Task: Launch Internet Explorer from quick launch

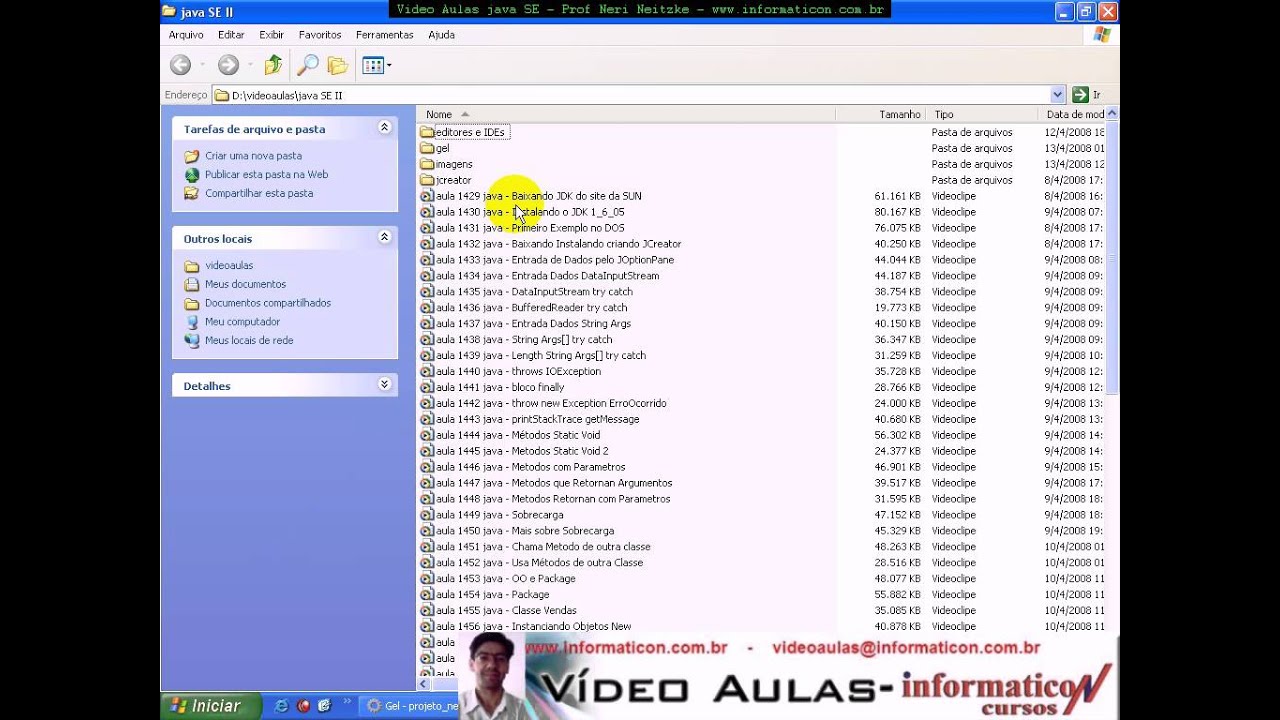Action: click(281, 706)
